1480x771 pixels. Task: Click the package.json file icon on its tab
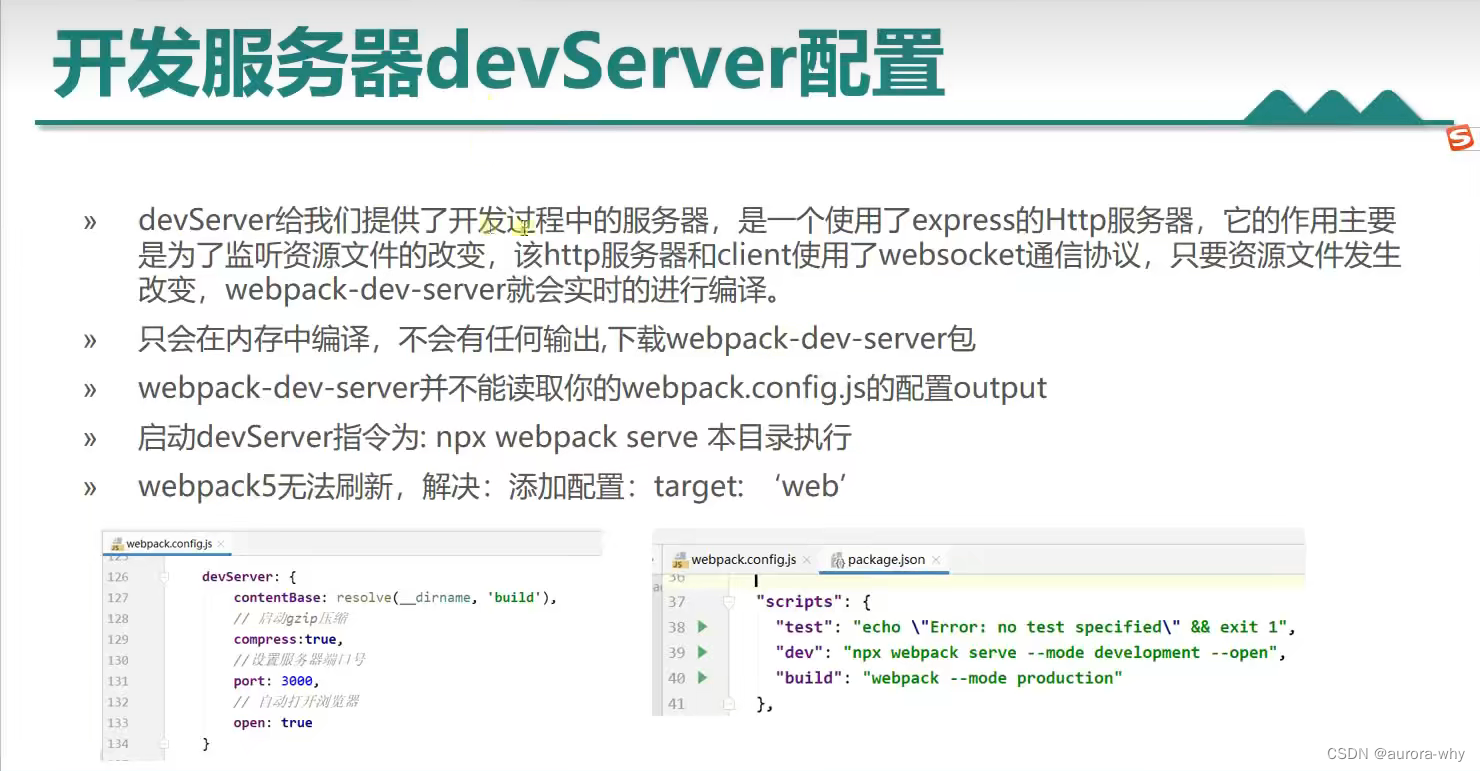[x=838, y=560]
